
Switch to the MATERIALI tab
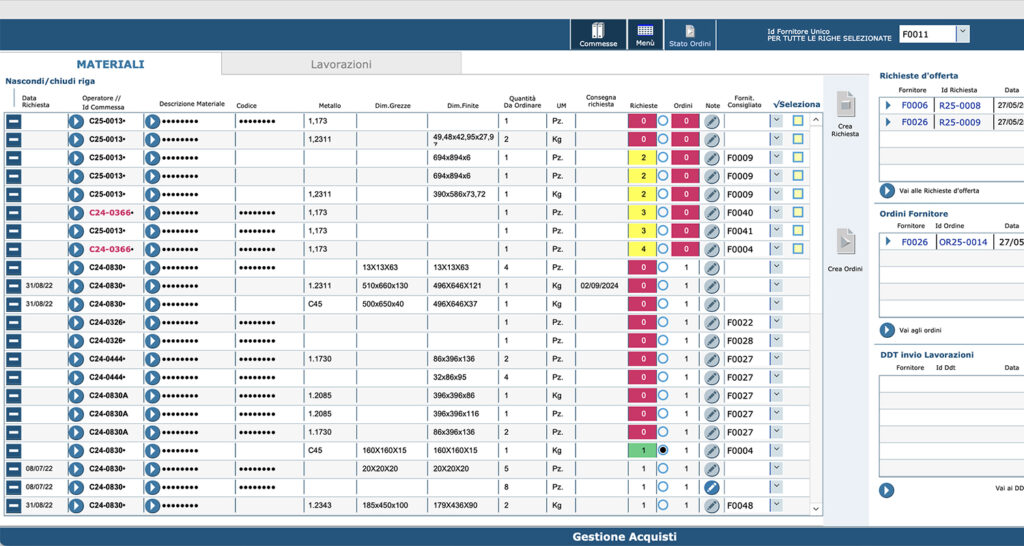[x=110, y=64]
